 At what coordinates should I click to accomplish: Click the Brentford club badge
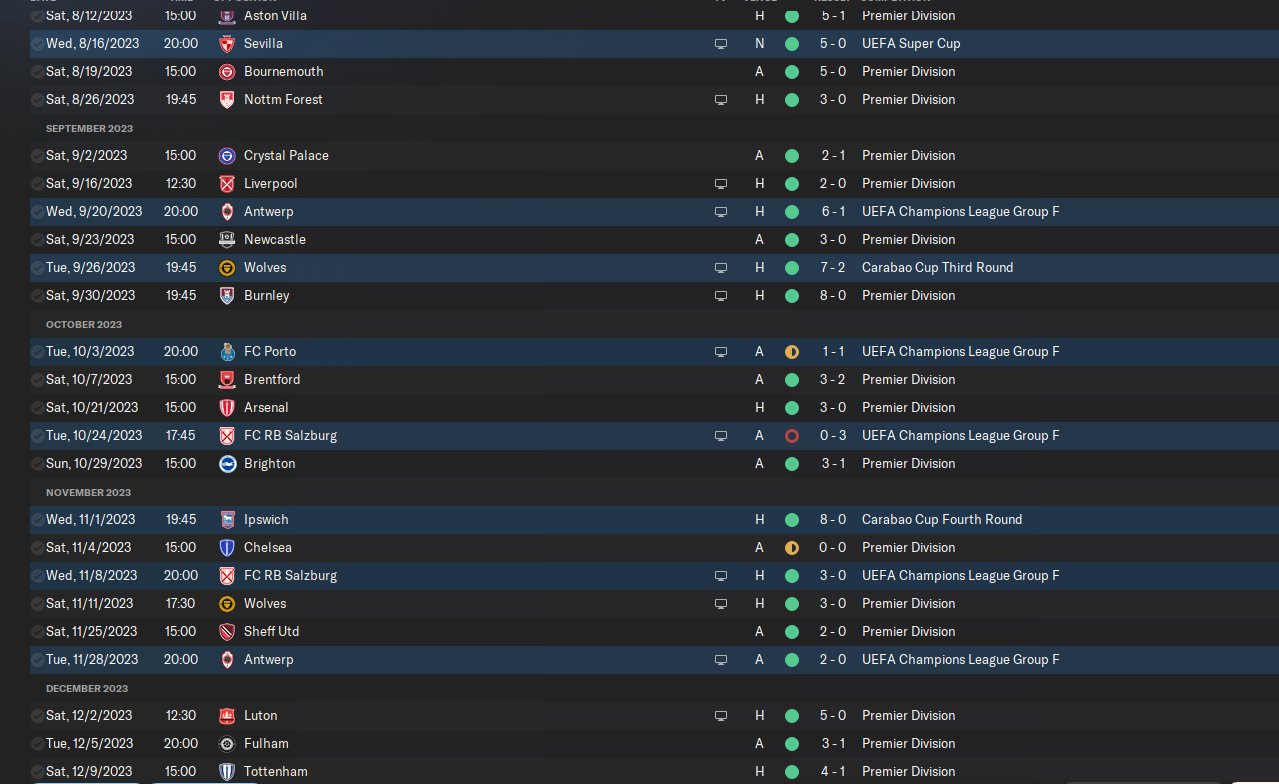tap(227, 380)
